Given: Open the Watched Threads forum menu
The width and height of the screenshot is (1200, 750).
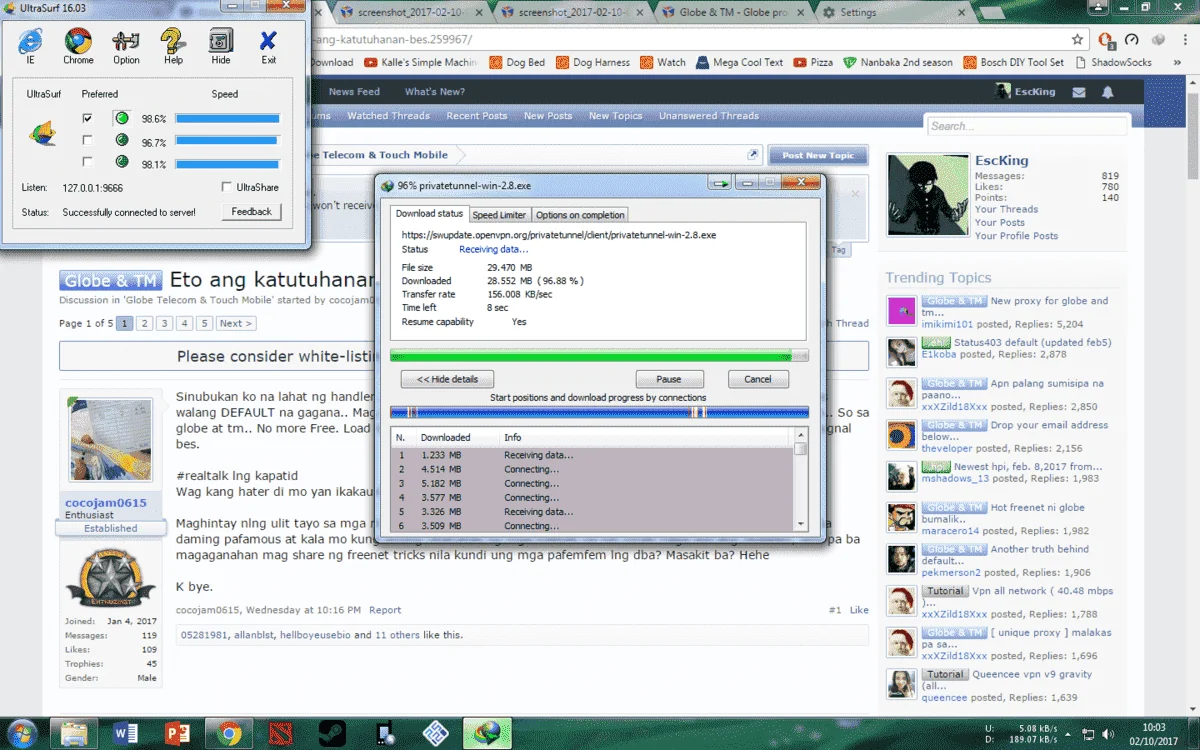Looking at the screenshot, I should point(388,116).
